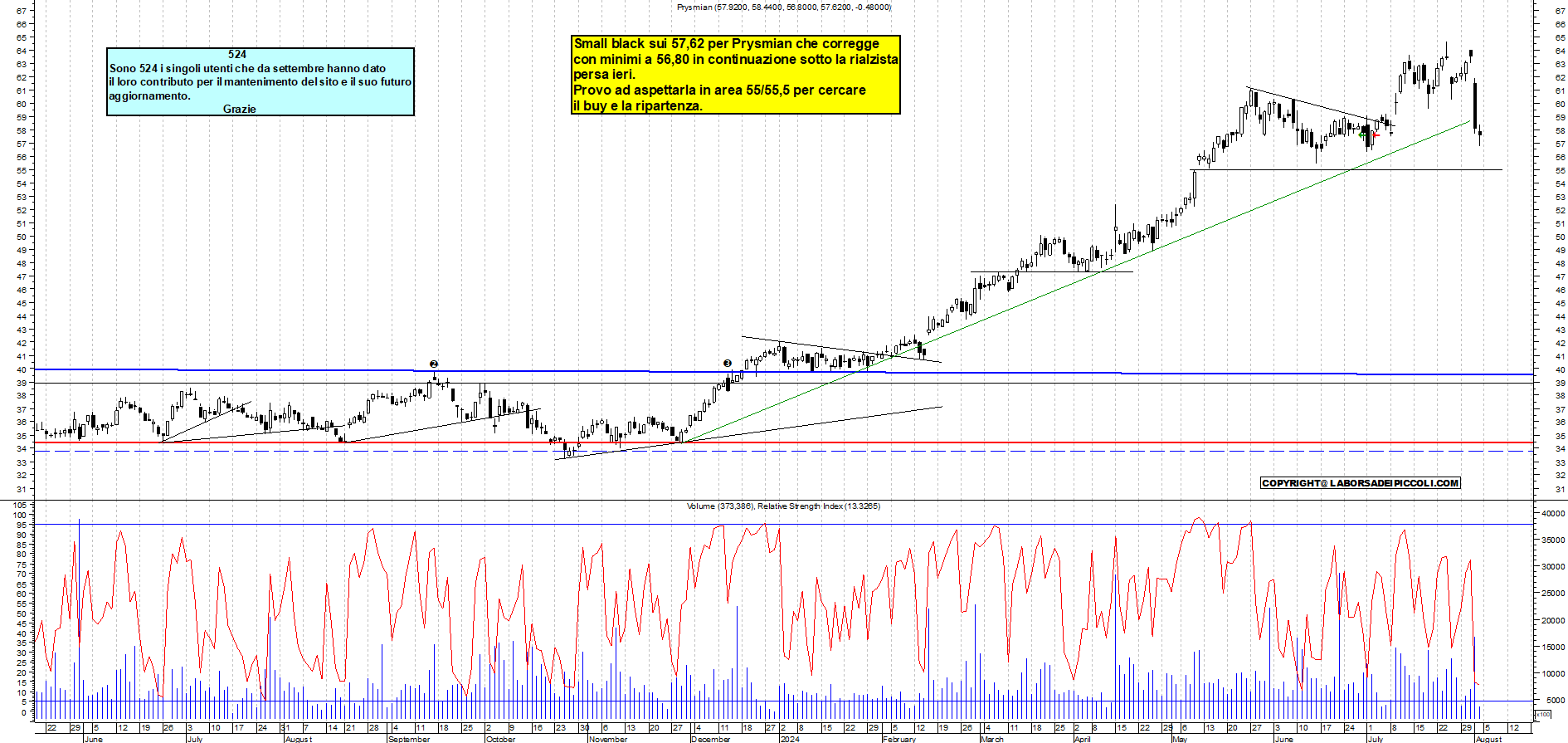Click the March month label
Screen dimensions: 1568x743
click(992, 739)
